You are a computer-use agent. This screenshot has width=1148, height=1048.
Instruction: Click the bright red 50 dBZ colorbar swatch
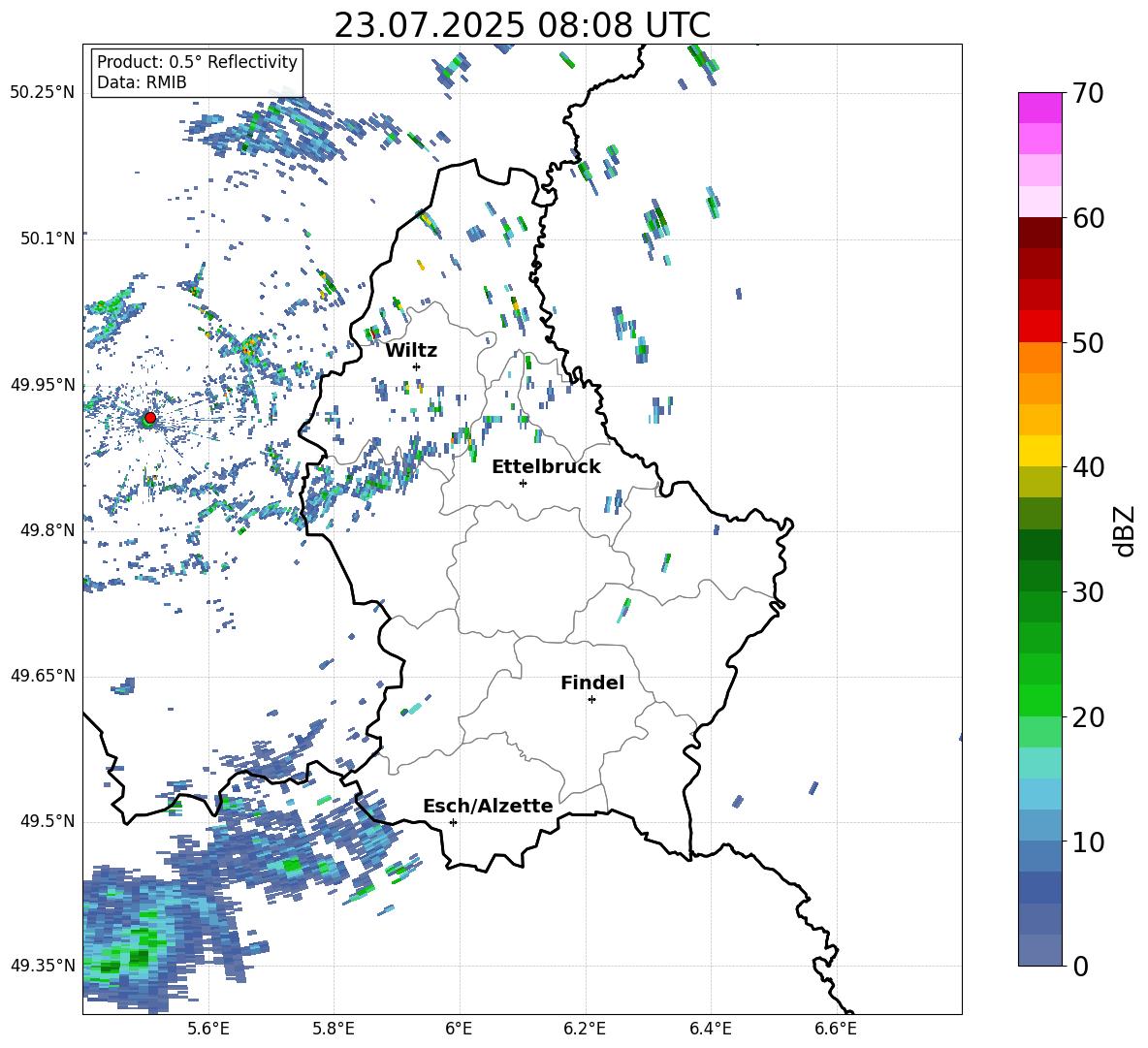pos(1039,327)
